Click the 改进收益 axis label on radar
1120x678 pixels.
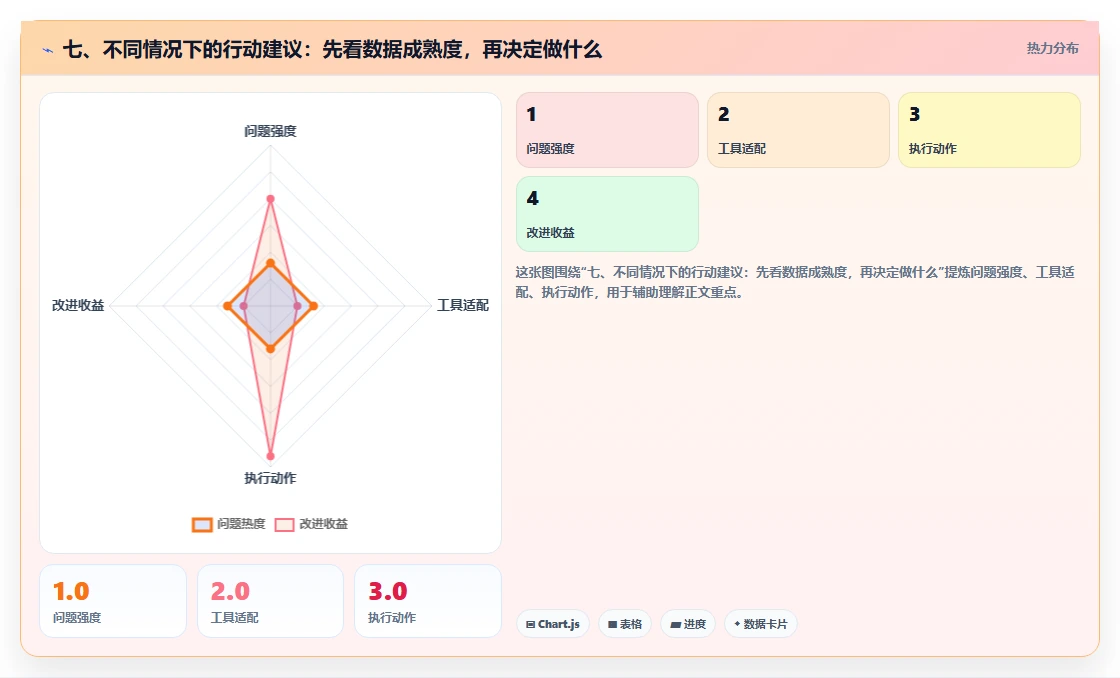(x=78, y=305)
